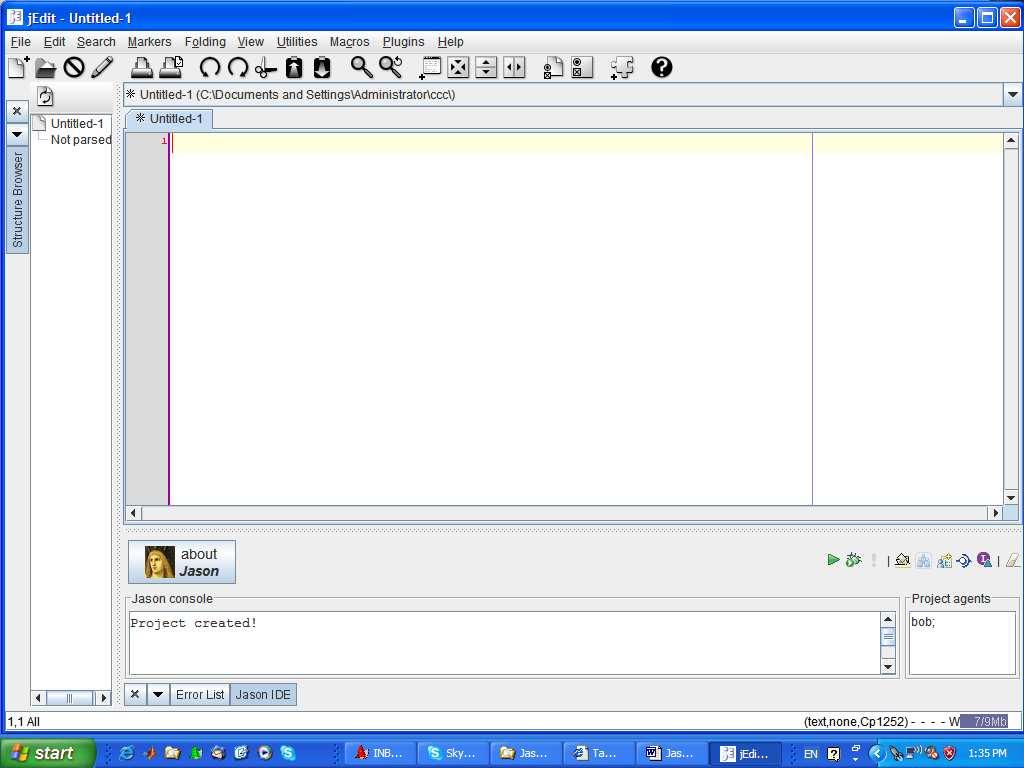This screenshot has height=768, width=1024.
Task: Open jEdit help with the question mark icon
Action: 662,67
